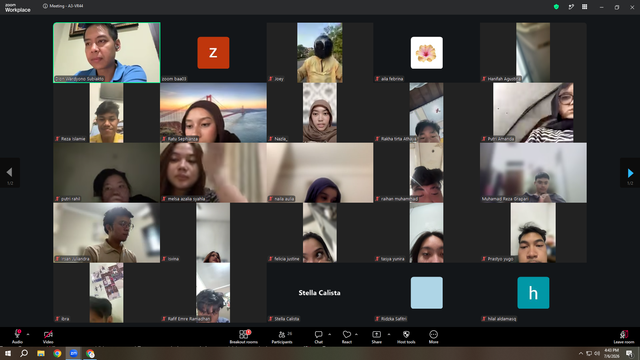Select the Joey video tile

[x=320, y=53]
